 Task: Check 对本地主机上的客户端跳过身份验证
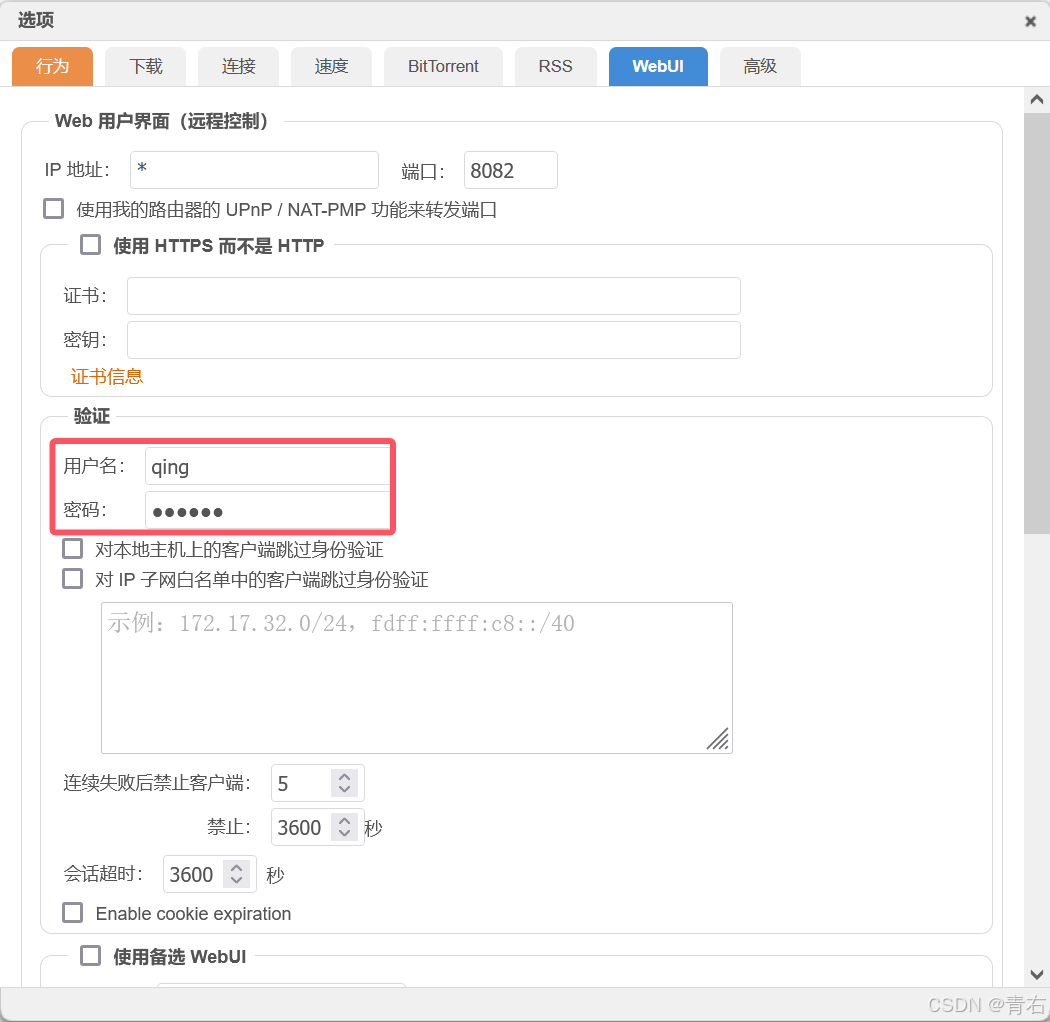tap(72, 549)
